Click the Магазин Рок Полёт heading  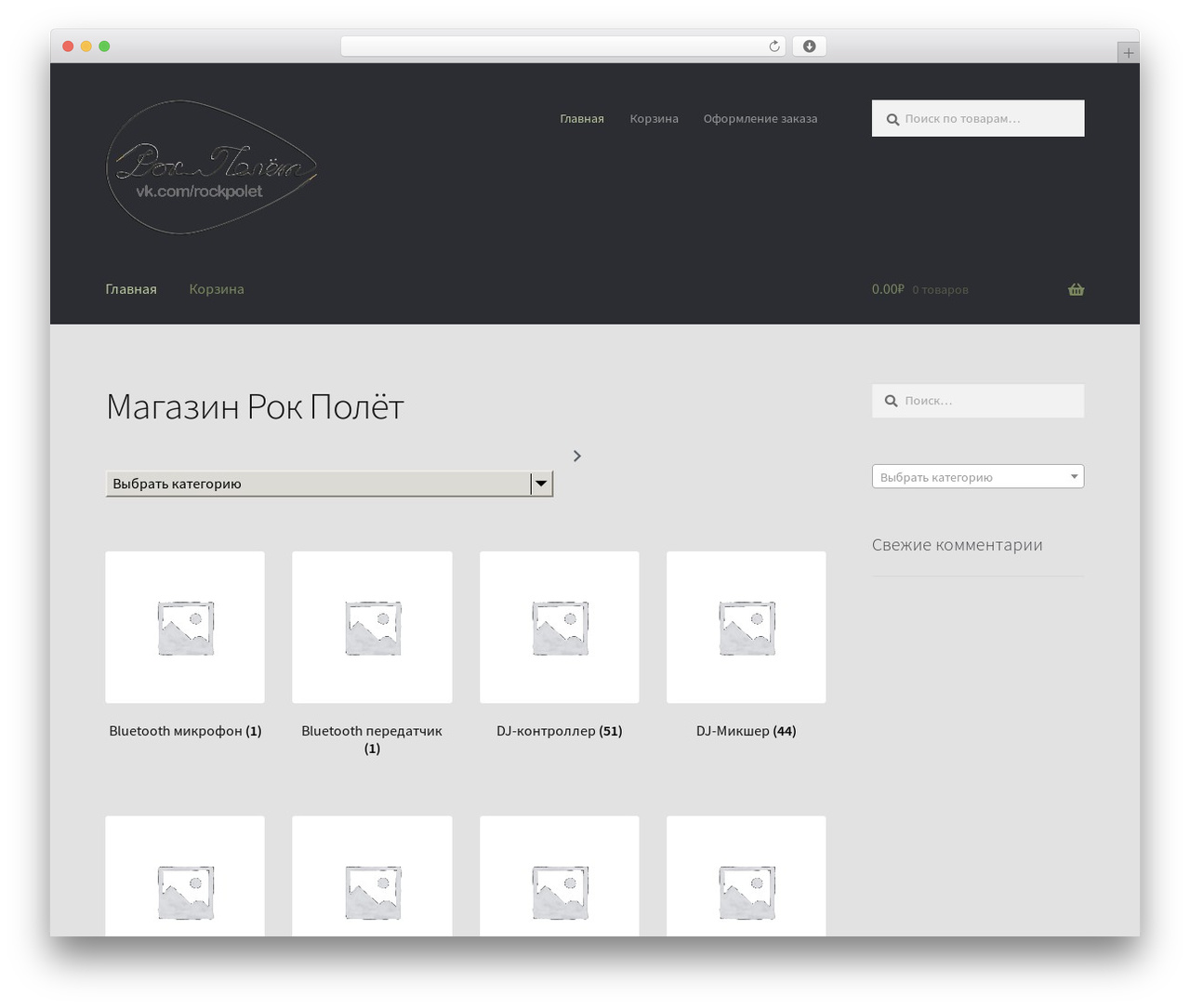255,407
